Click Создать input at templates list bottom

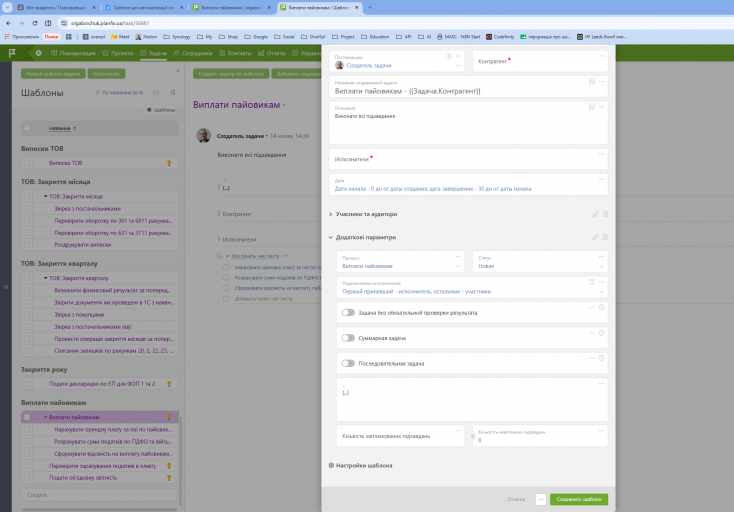pos(99,495)
